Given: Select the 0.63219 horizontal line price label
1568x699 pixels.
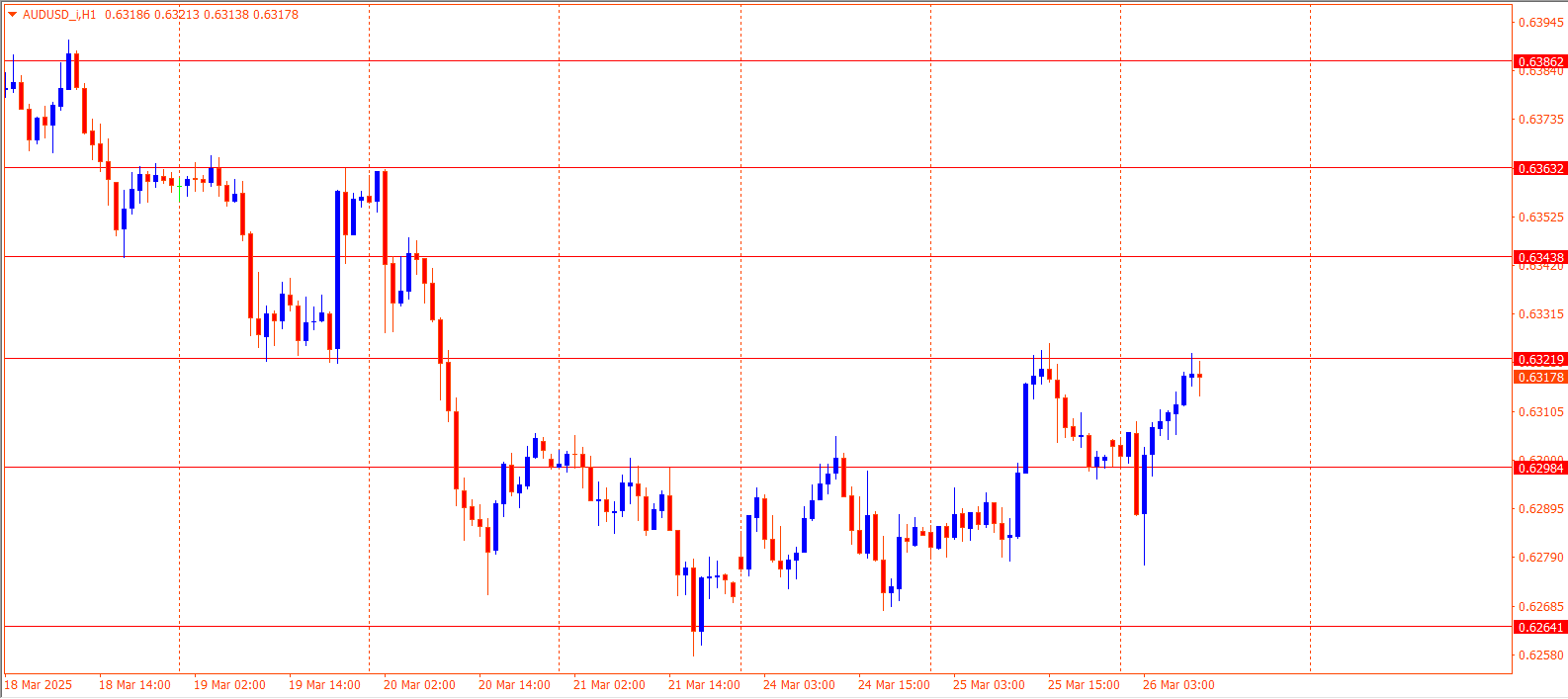Looking at the screenshot, I should click(x=1540, y=359).
